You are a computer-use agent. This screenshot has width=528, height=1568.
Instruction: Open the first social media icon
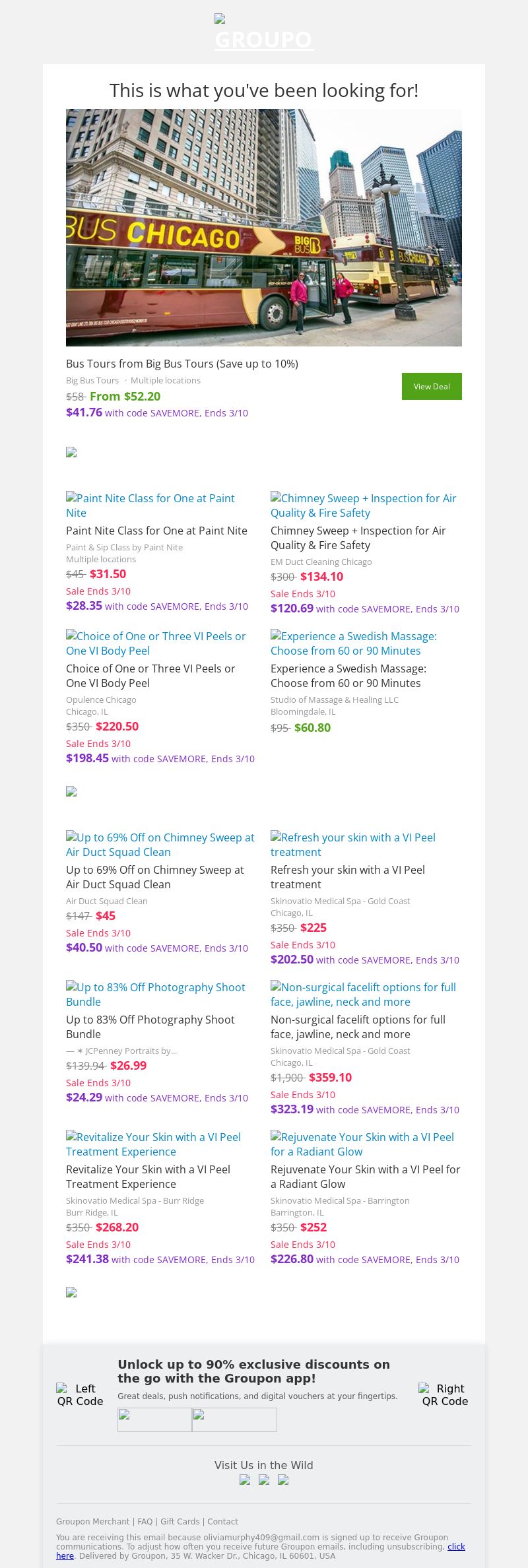245,1480
